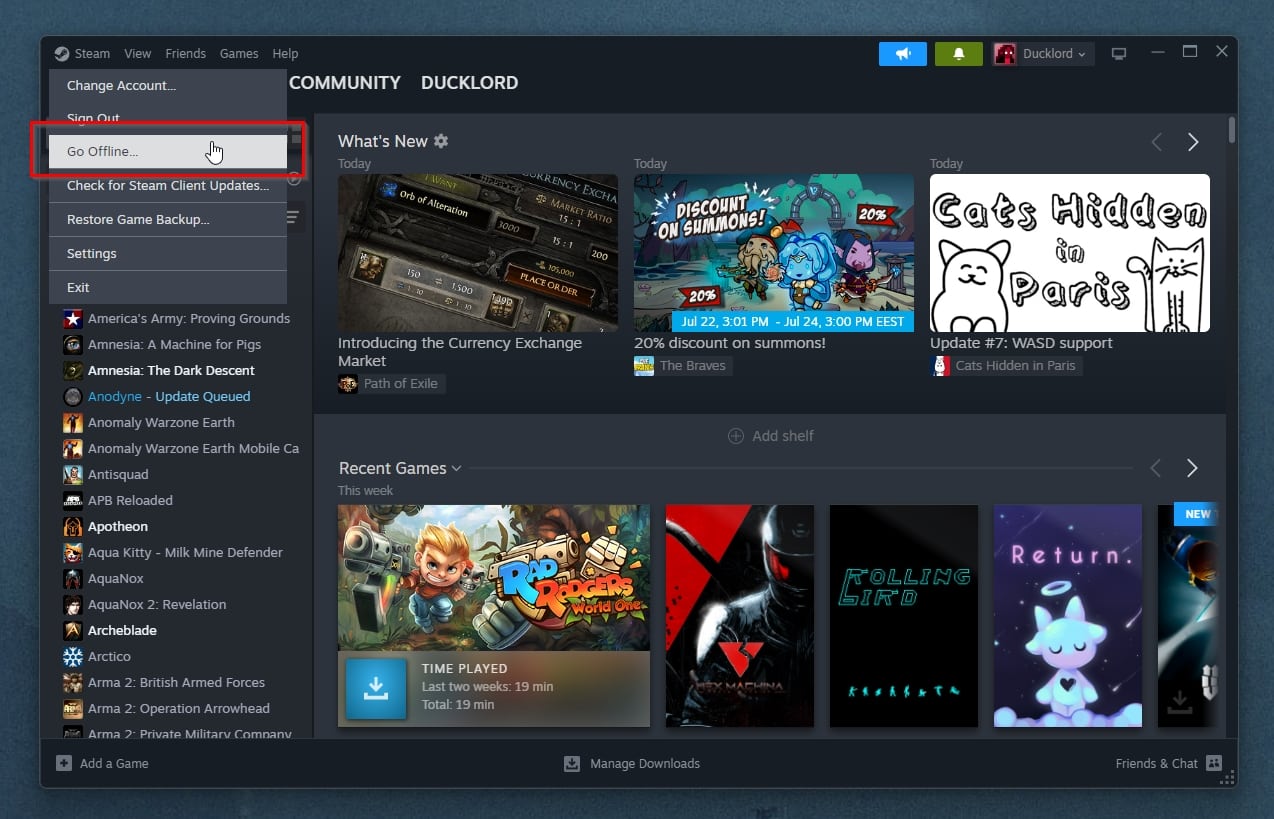The image size is (1274, 819).
Task: Open the Rex Machina game cover
Action: 740,616
